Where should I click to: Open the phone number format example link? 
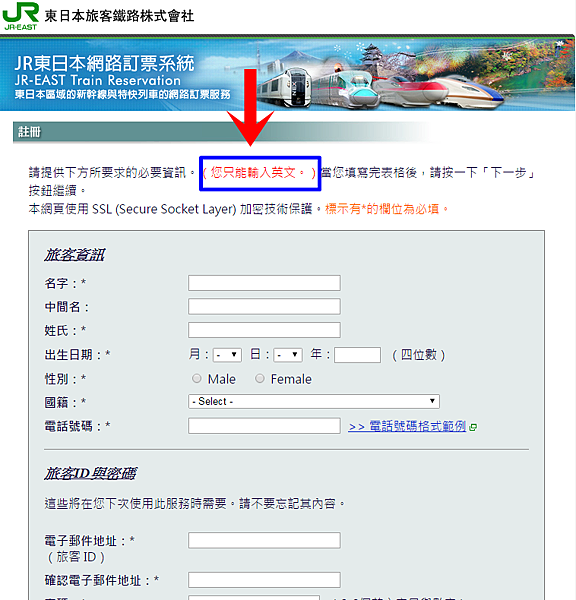click(407, 426)
